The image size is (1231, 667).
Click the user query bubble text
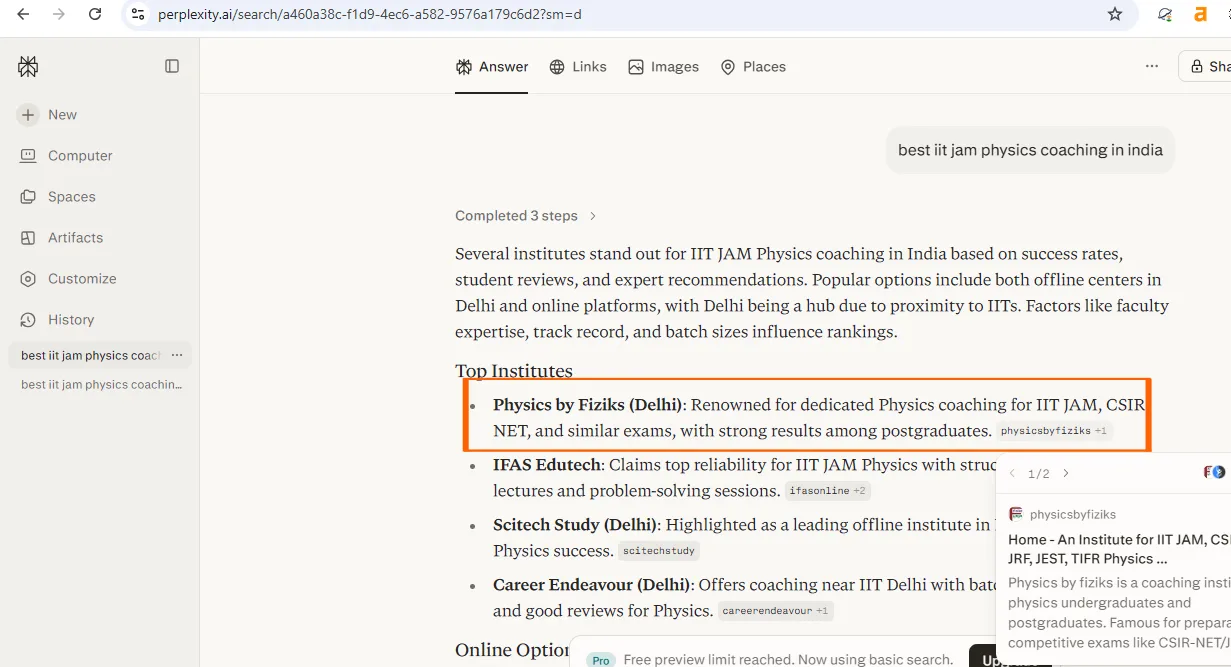[x=1030, y=150]
